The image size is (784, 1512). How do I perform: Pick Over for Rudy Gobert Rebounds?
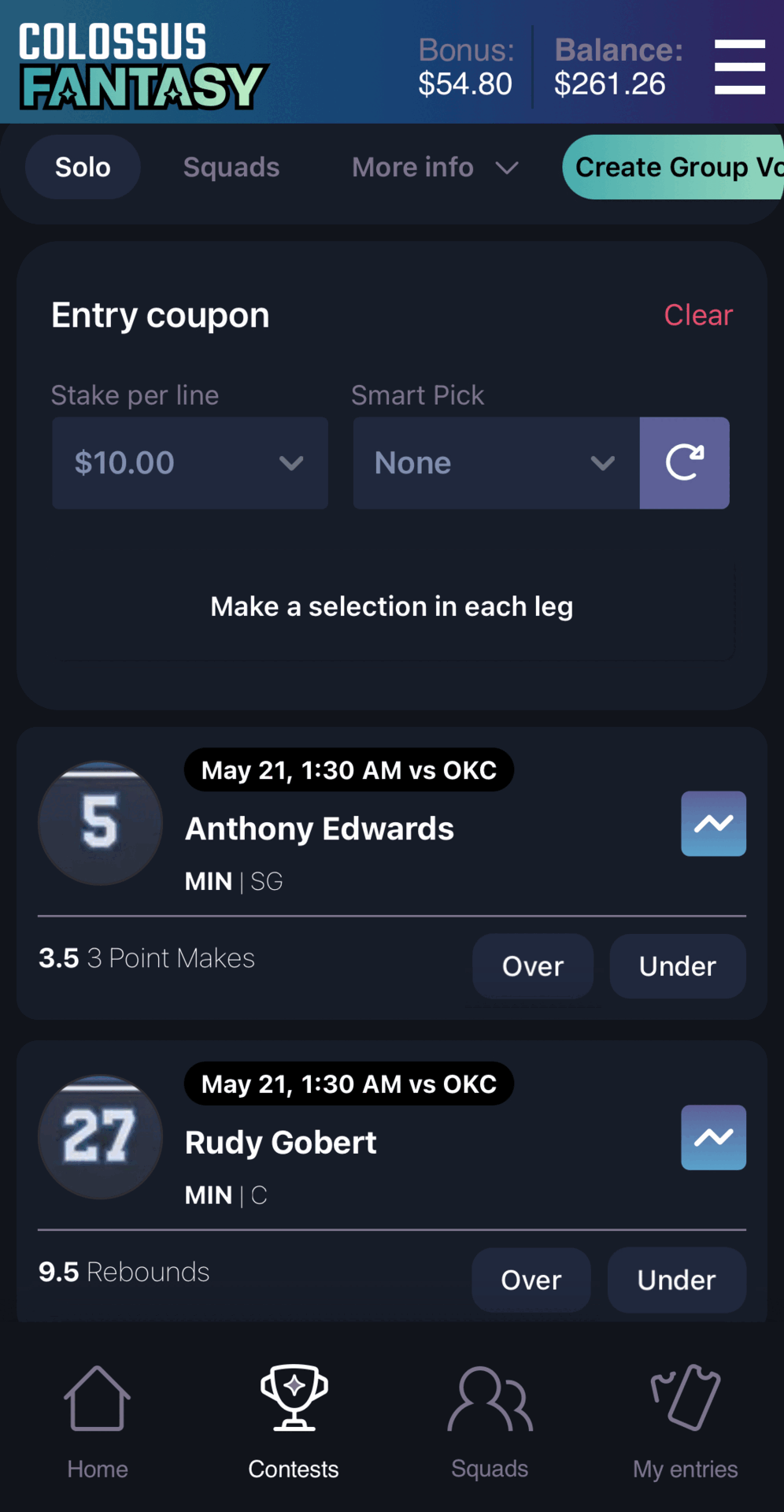(531, 1280)
